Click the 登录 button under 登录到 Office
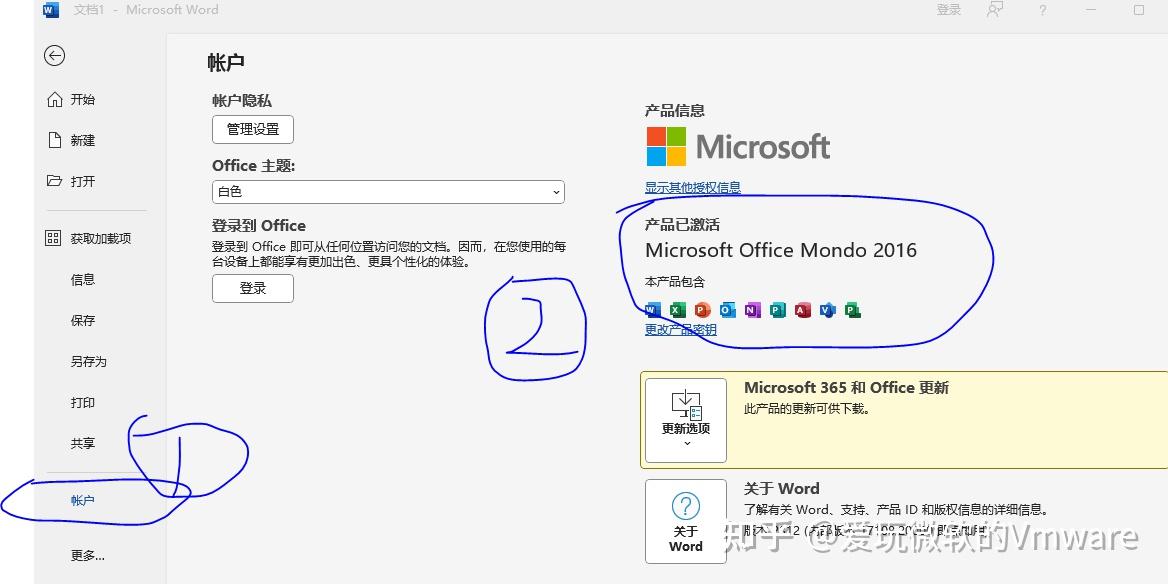The image size is (1168, 584). point(253,288)
